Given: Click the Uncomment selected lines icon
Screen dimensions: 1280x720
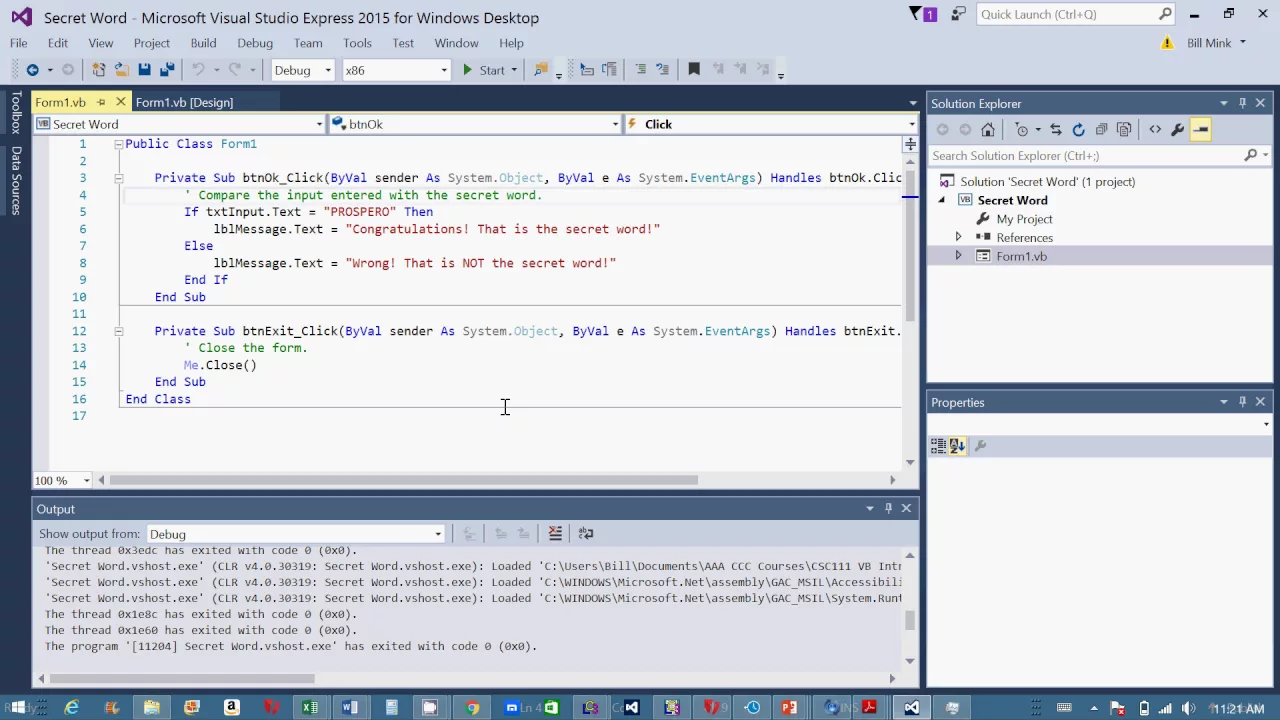Looking at the screenshot, I should pos(662,69).
